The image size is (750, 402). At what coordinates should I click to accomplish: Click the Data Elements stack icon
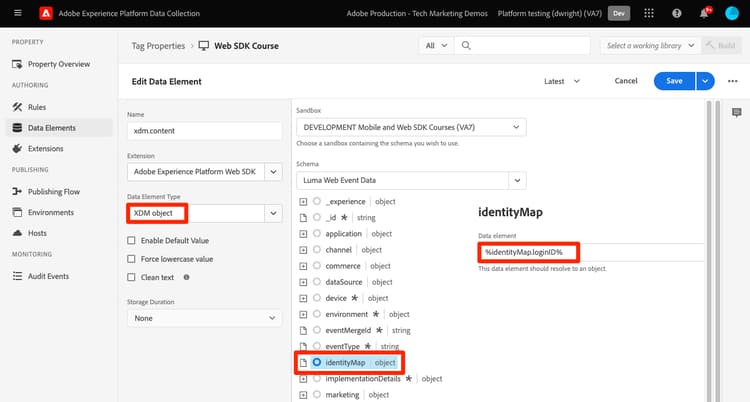(17, 128)
